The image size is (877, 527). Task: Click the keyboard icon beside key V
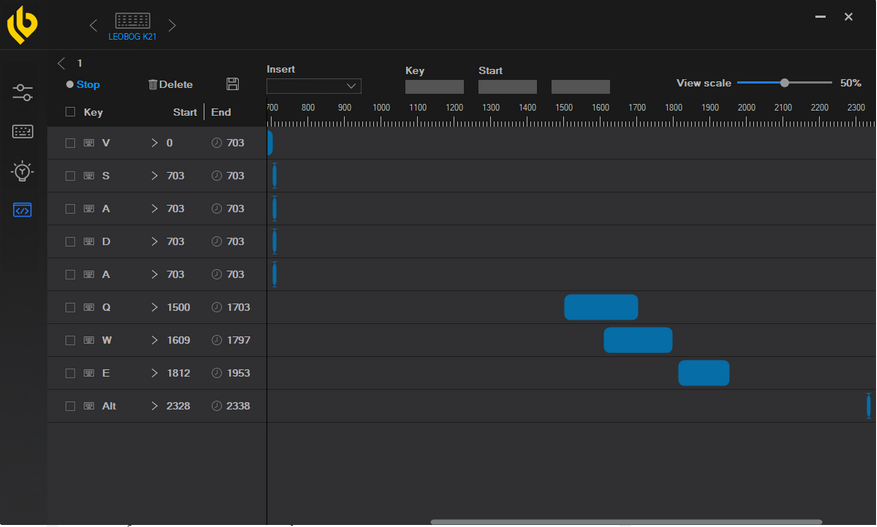[89, 143]
